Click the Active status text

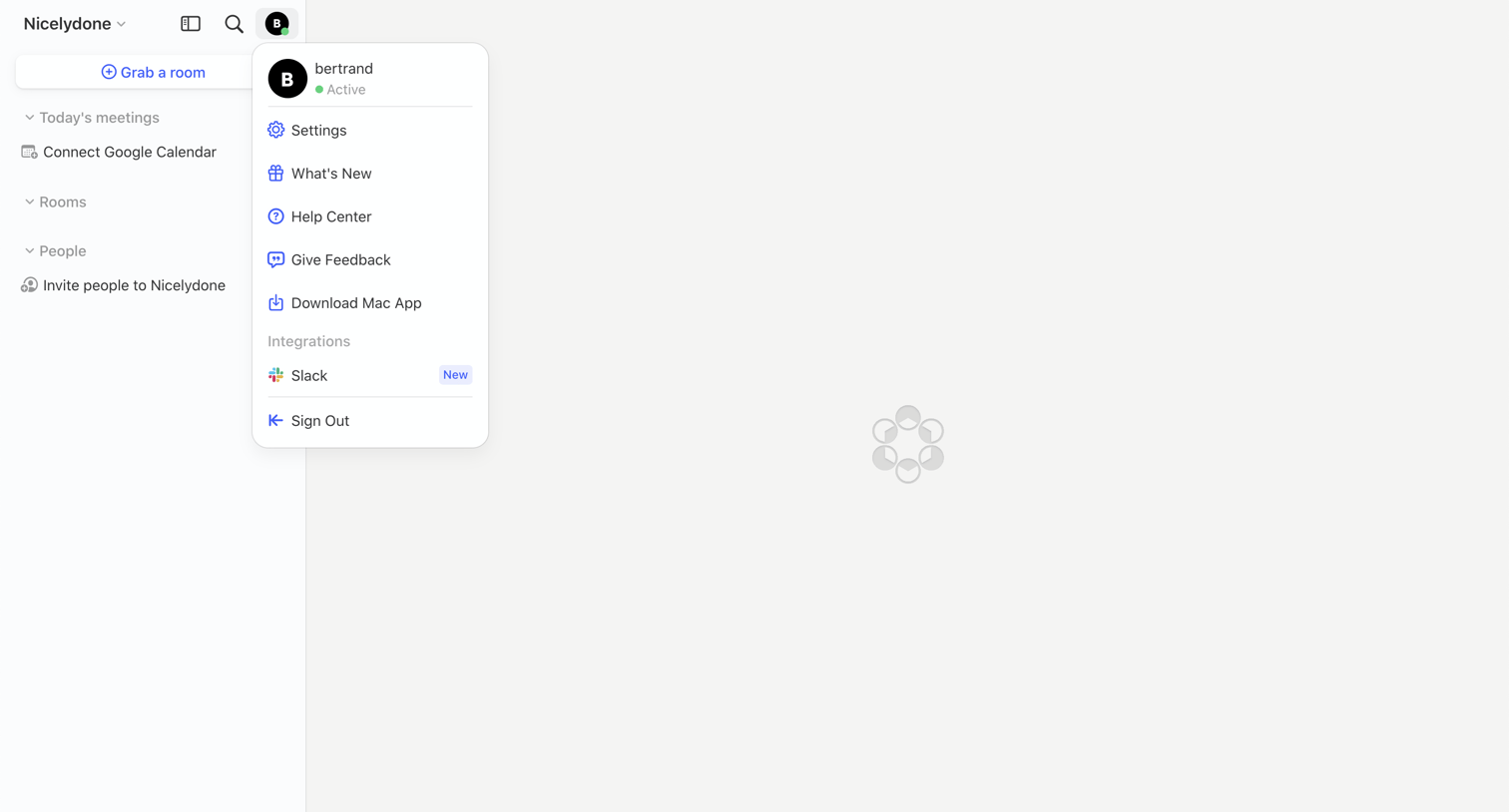pyautogui.click(x=346, y=90)
